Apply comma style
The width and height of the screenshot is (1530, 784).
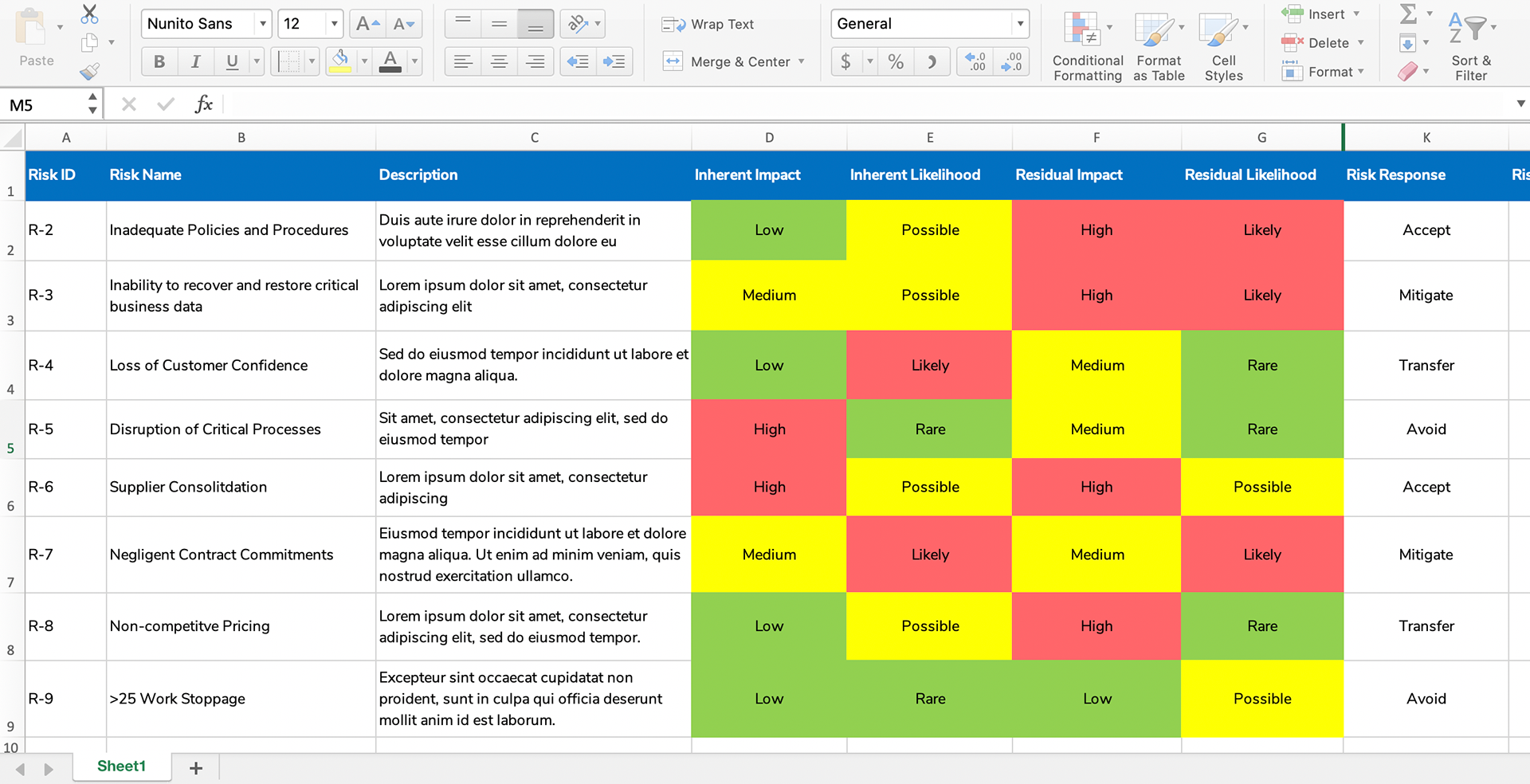932,61
